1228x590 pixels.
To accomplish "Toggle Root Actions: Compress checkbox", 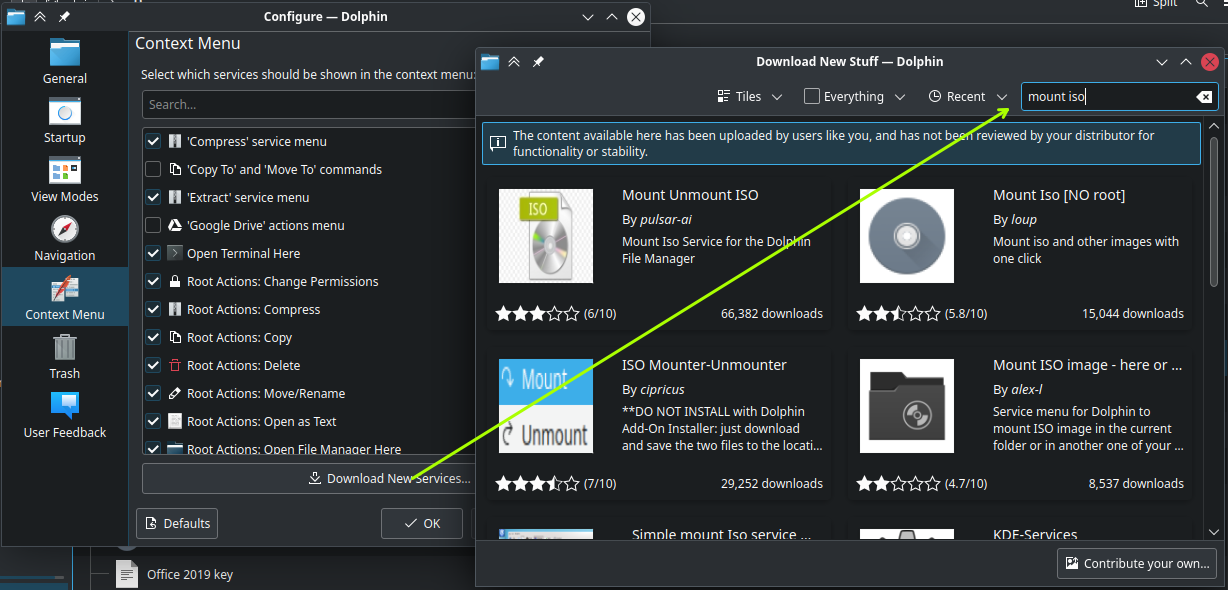I will [153, 310].
